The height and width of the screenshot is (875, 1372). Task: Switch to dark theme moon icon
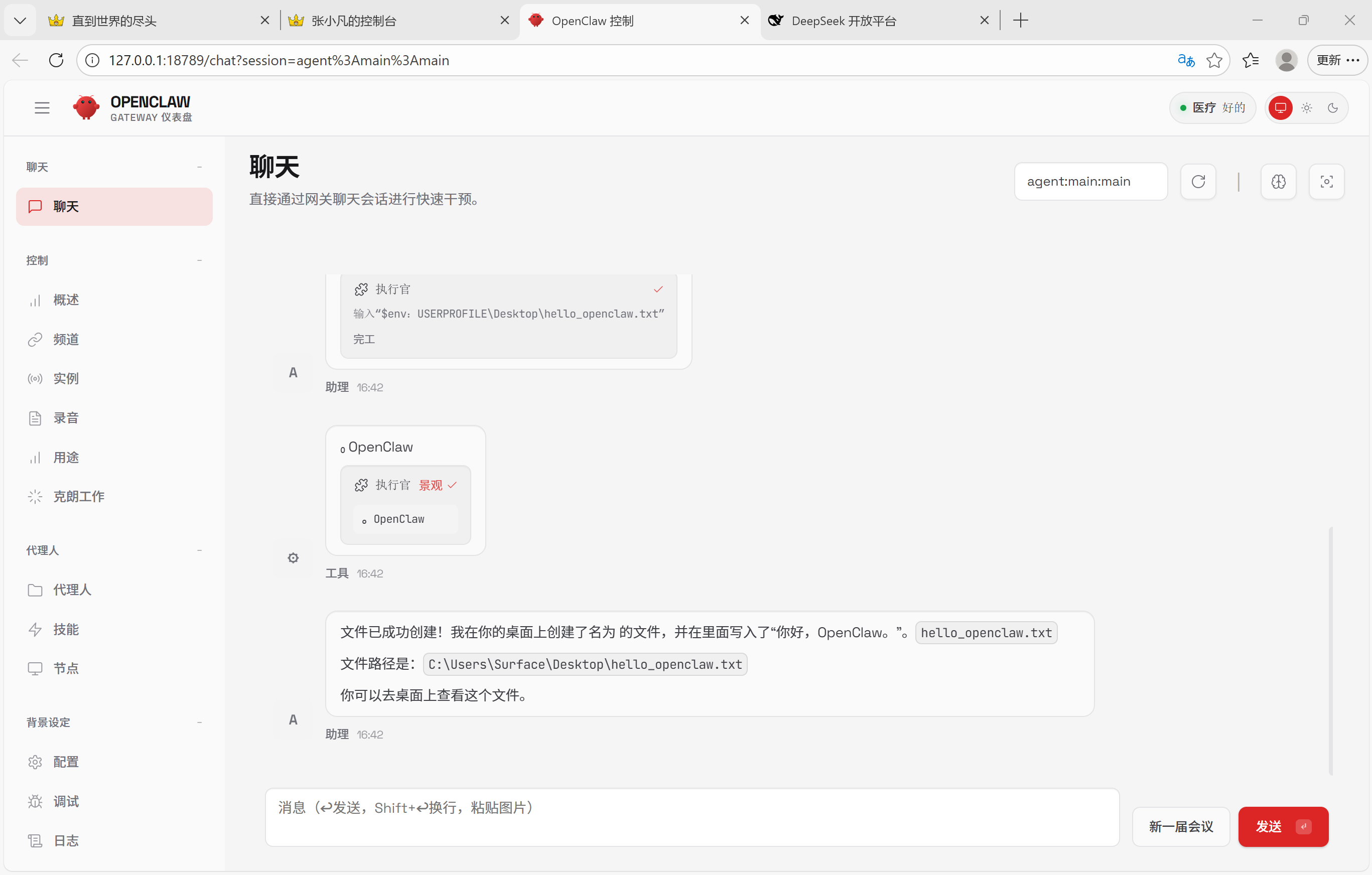click(1333, 108)
